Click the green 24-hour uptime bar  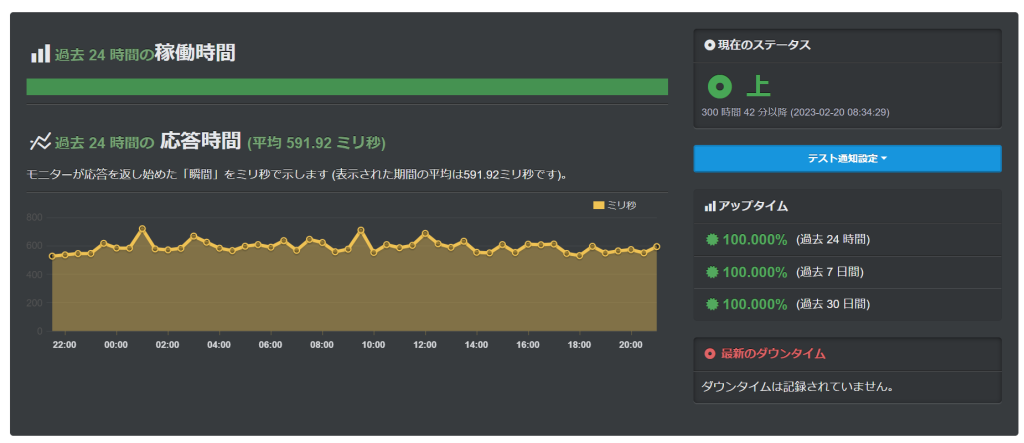click(x=346, y=87)
